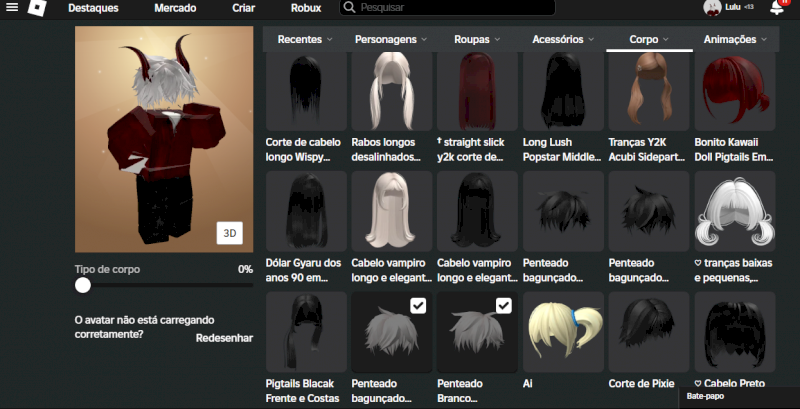Image resolution: width=800 pixels, height=409 pixels.
Task: Select Pigtails Blacak Frente e Costas hair
Action: click(x=306, y=332)
